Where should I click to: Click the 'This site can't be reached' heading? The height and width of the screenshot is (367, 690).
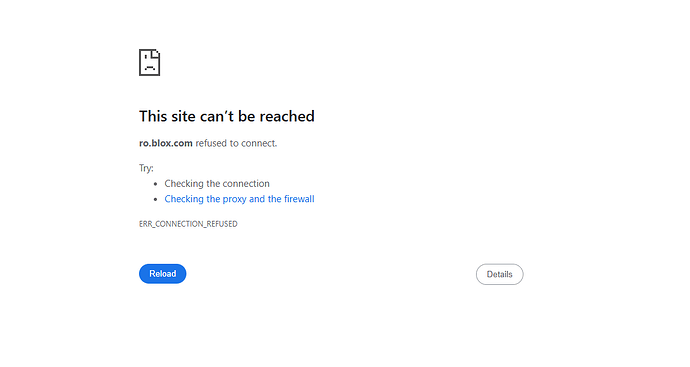227,116
